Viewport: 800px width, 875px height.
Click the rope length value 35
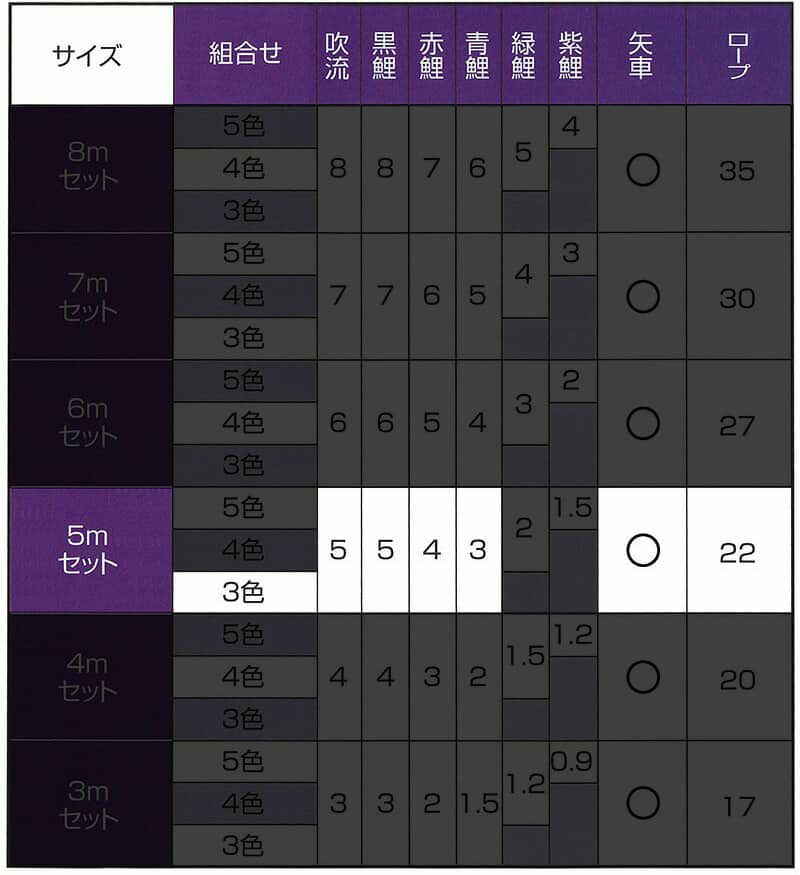[738, 171]
